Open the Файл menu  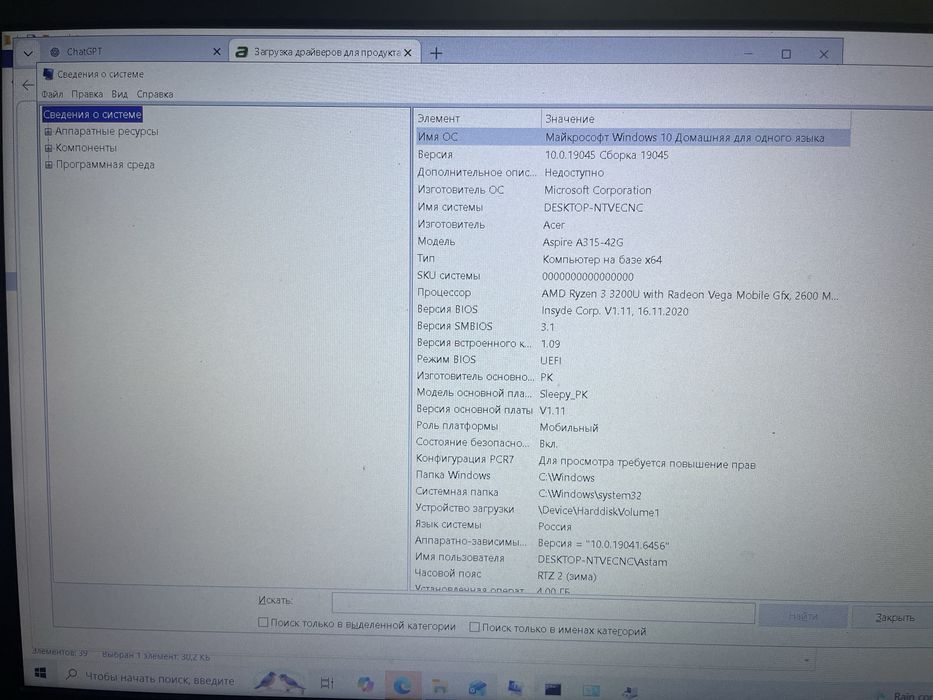click(52, 94)
